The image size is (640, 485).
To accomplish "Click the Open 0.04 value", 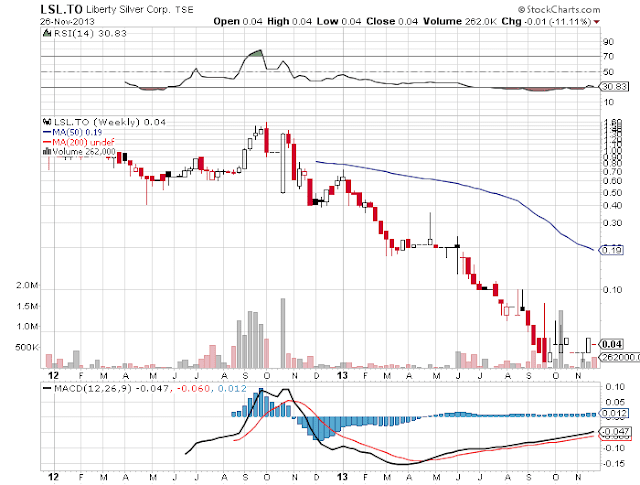I will (x=238, y=21).
